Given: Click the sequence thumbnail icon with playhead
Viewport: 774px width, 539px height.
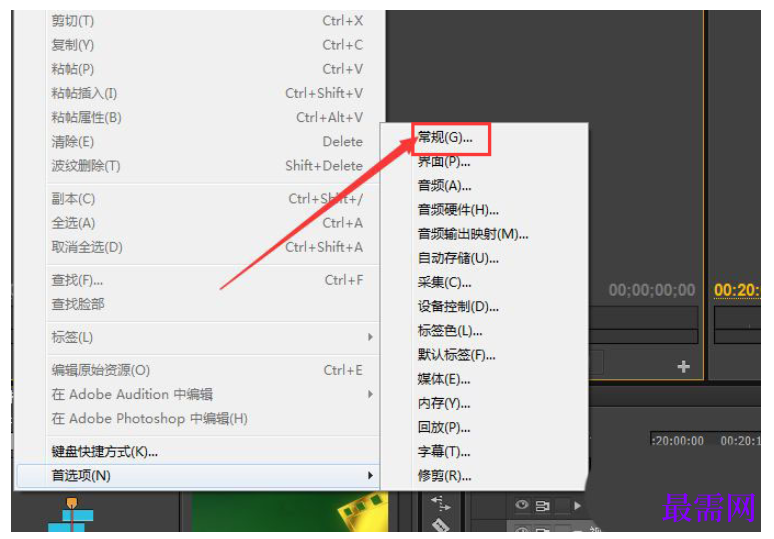Looking at the screenshot, I should [71, 514].
